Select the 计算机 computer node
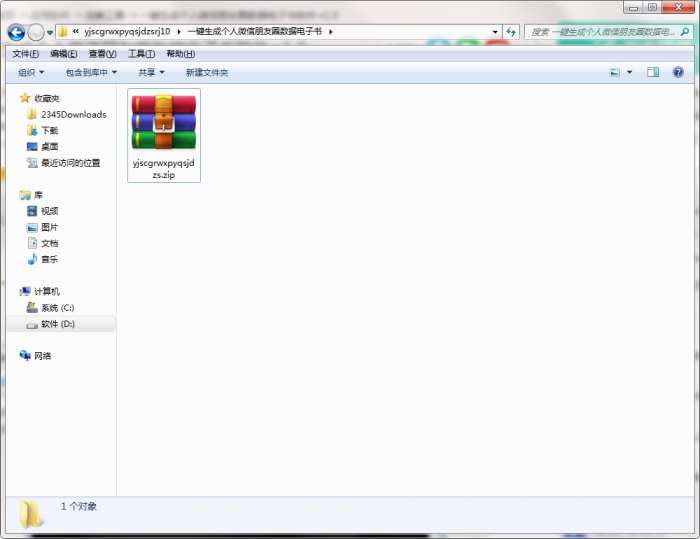Image resolution: width=700 pixels, height=539 pixels. pyautogui.click(x=47, y=292)
